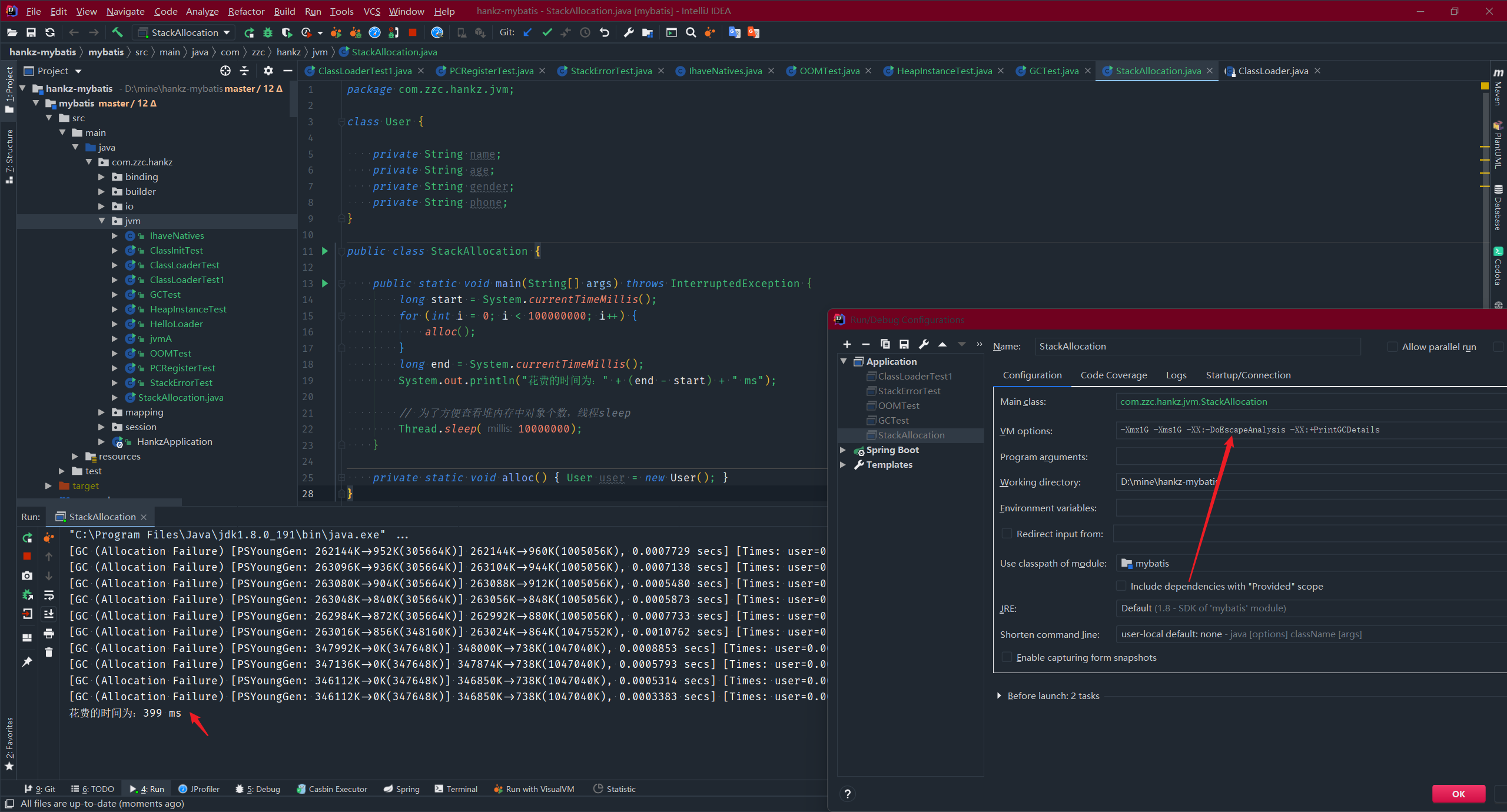1507x812 pixels.
Task: Expand Before launch tasks section
Action: click(999, 695)
